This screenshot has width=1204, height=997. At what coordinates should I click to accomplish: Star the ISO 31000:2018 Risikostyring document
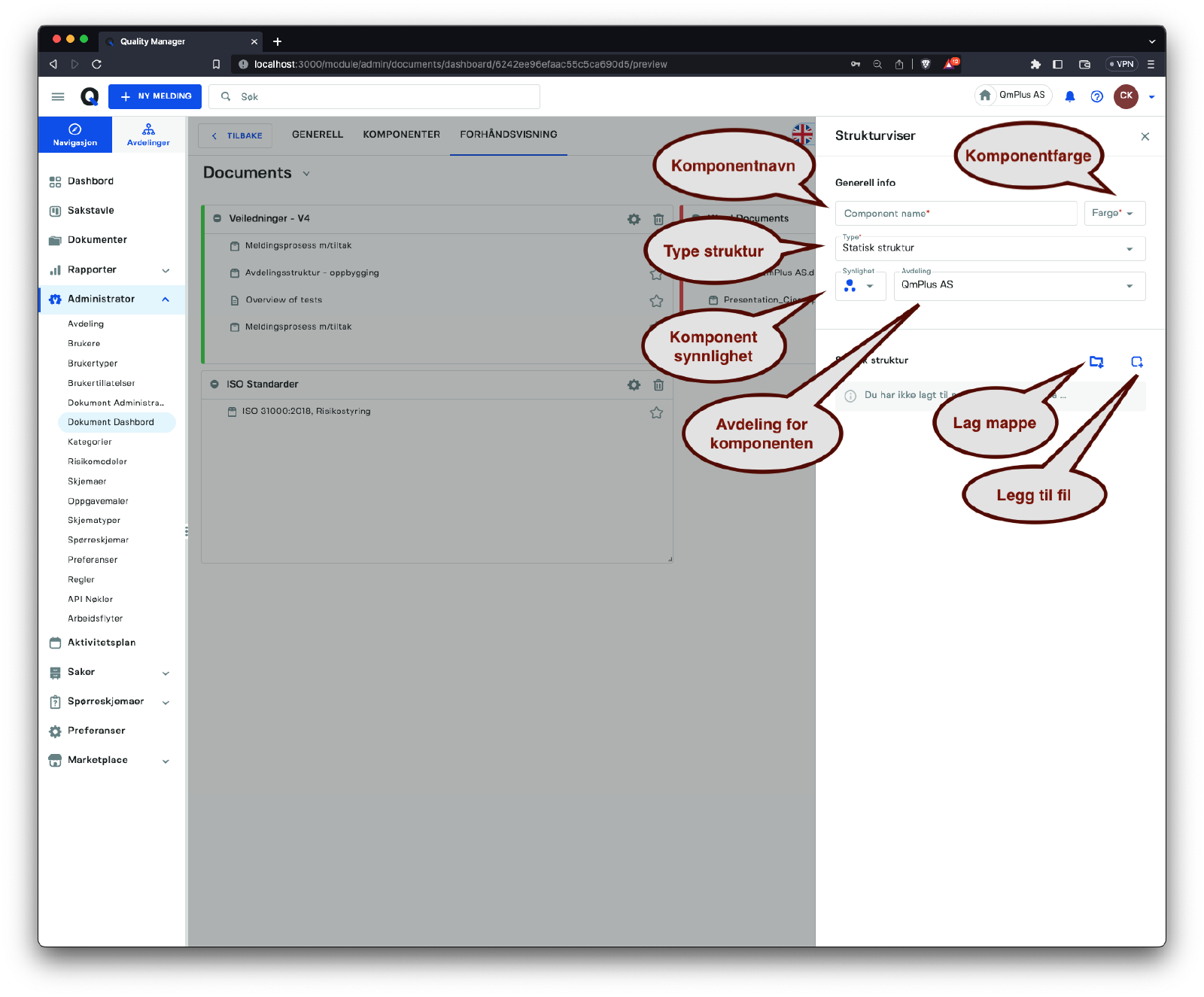(656, 412)
